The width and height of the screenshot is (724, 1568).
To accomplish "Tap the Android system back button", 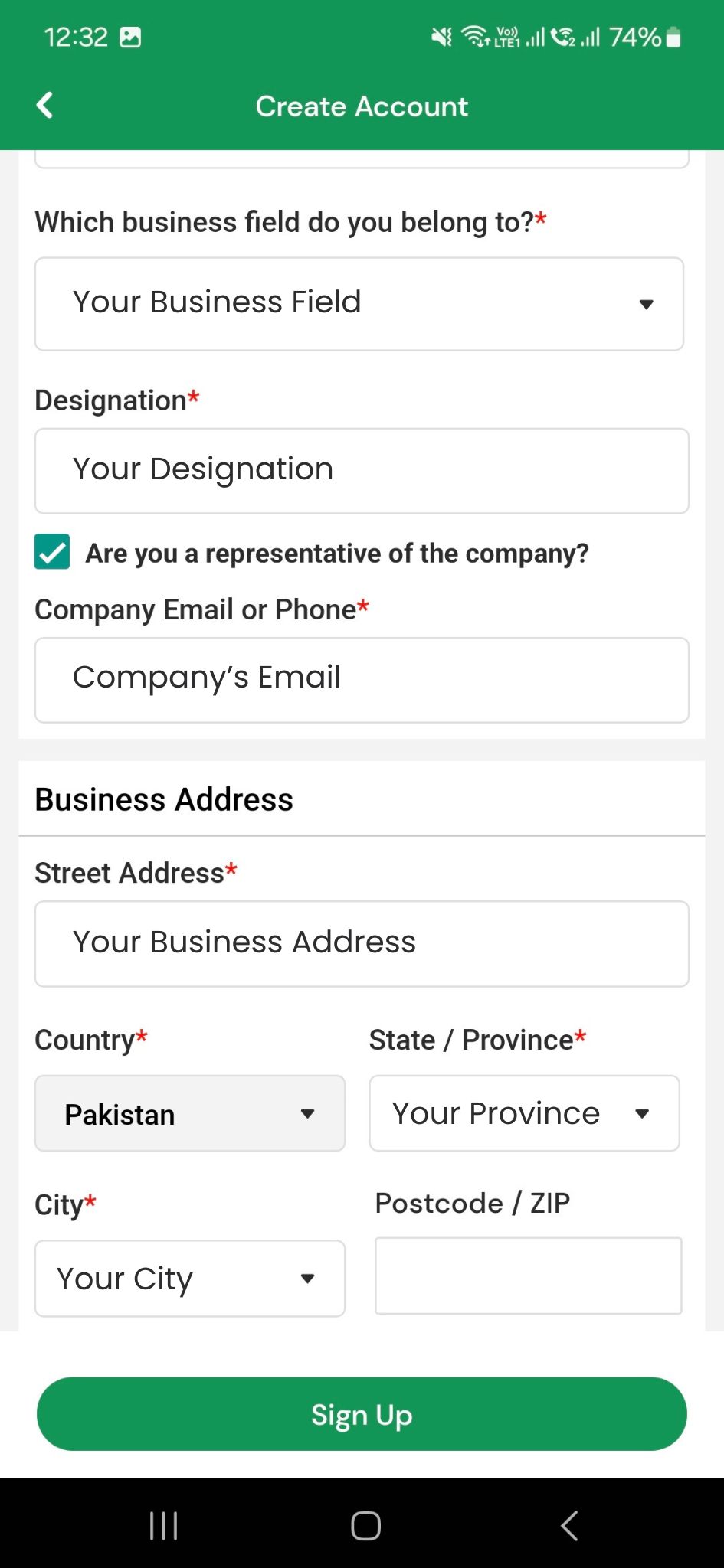I will click(x=568, y=1525).
